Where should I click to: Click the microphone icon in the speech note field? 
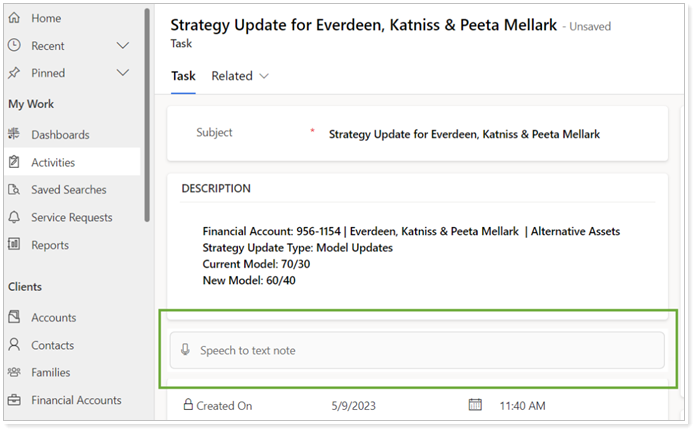(185, 350)
